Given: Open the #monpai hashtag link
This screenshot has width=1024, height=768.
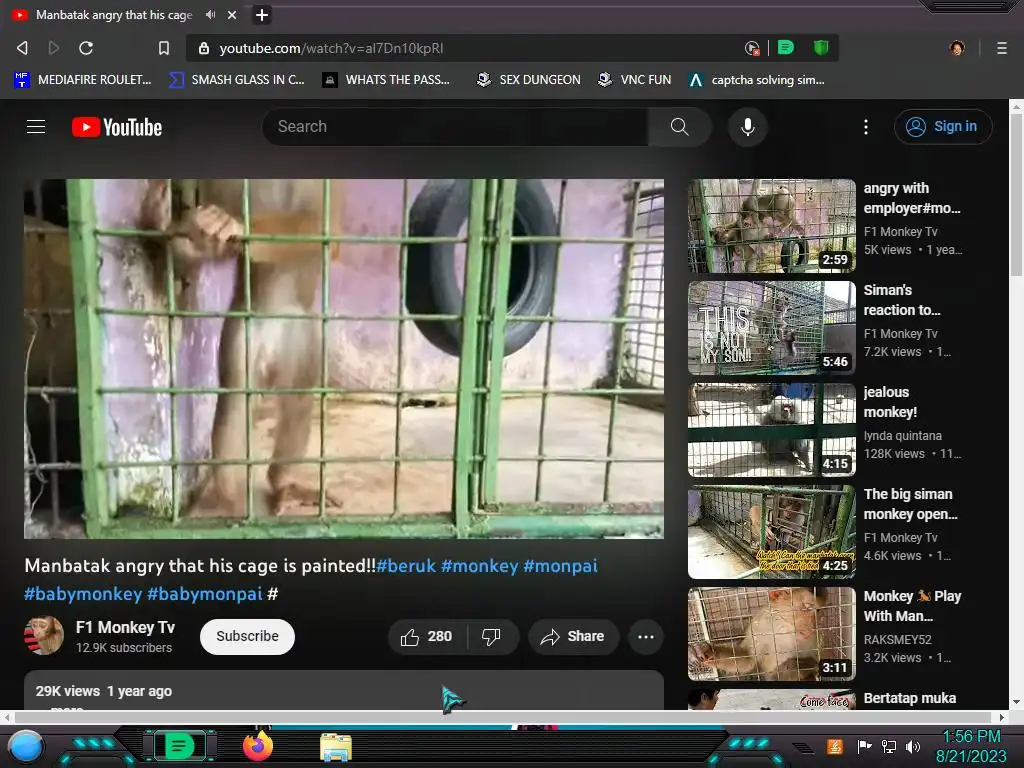Looking at the screenshot, I should click(x=560, y=566).
